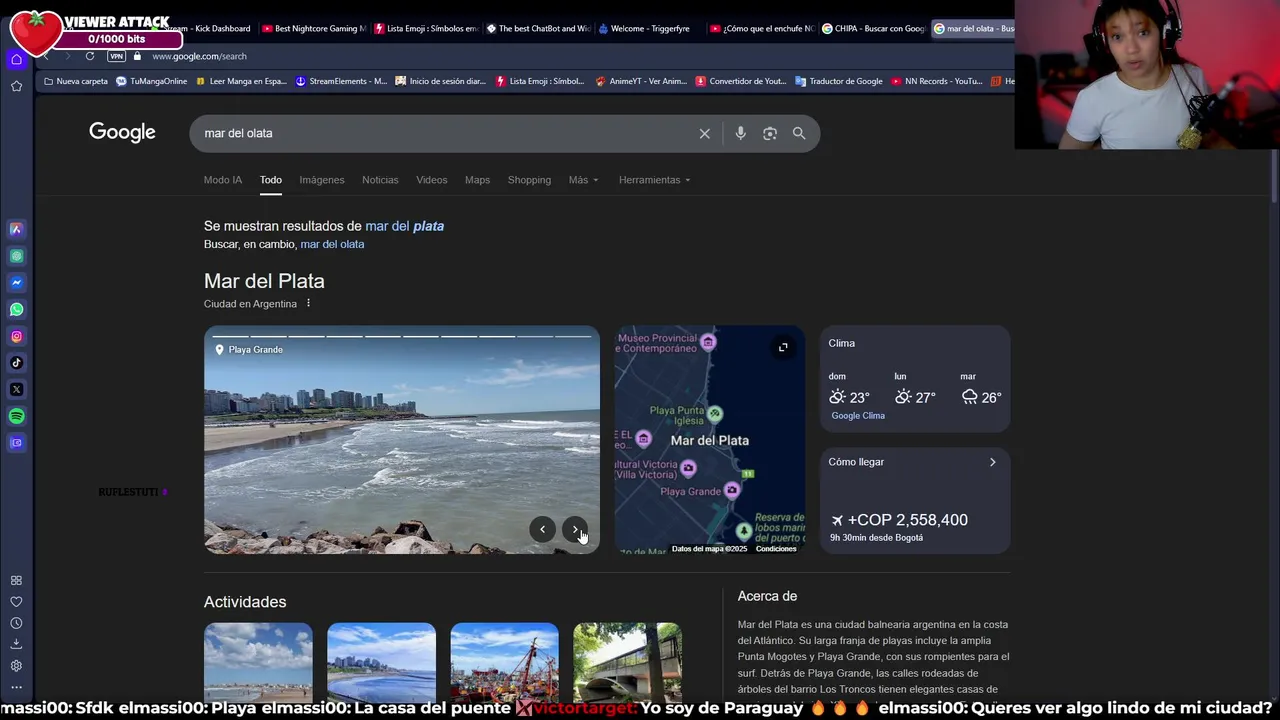
Task: Click the Playa Punta Iglesia map marker
Action: [714, 413]
